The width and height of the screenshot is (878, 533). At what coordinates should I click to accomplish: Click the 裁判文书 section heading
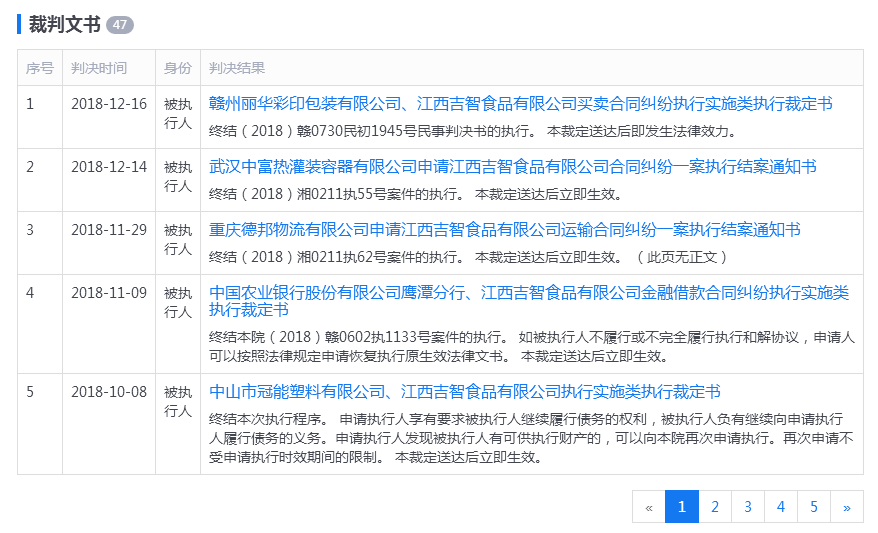point(64,24)
